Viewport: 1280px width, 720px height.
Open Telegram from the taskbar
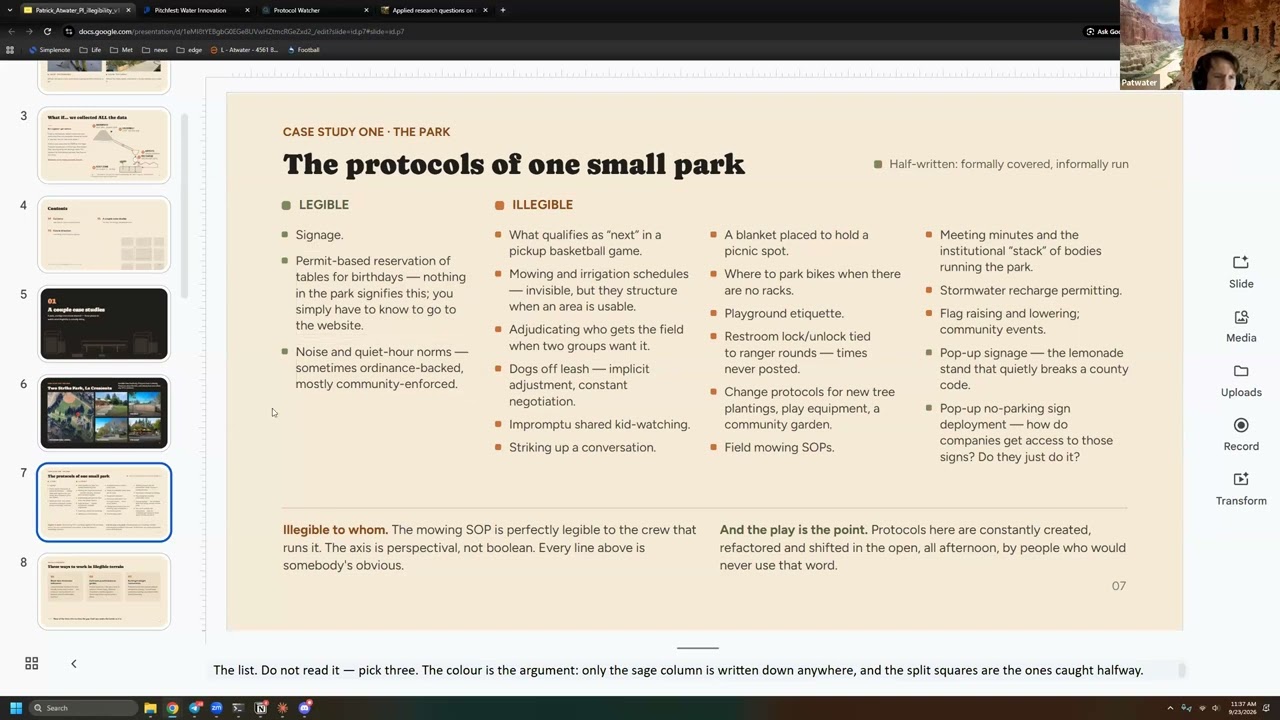point(194,708)
